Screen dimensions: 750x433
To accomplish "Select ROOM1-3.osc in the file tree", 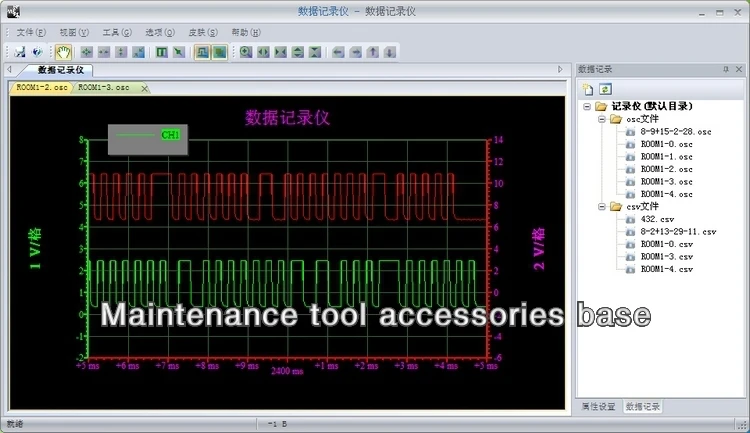I will 666,181.
